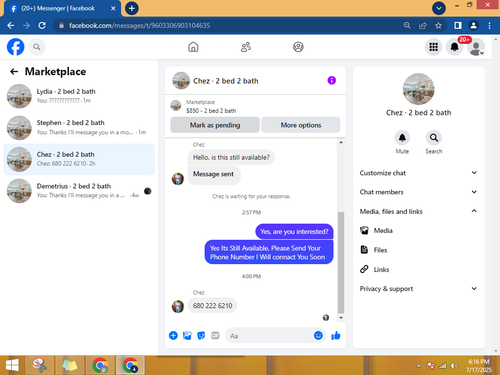Open the Chrome profile icon
Viewport: 500px width, 375px height.
tap(473, 25)
